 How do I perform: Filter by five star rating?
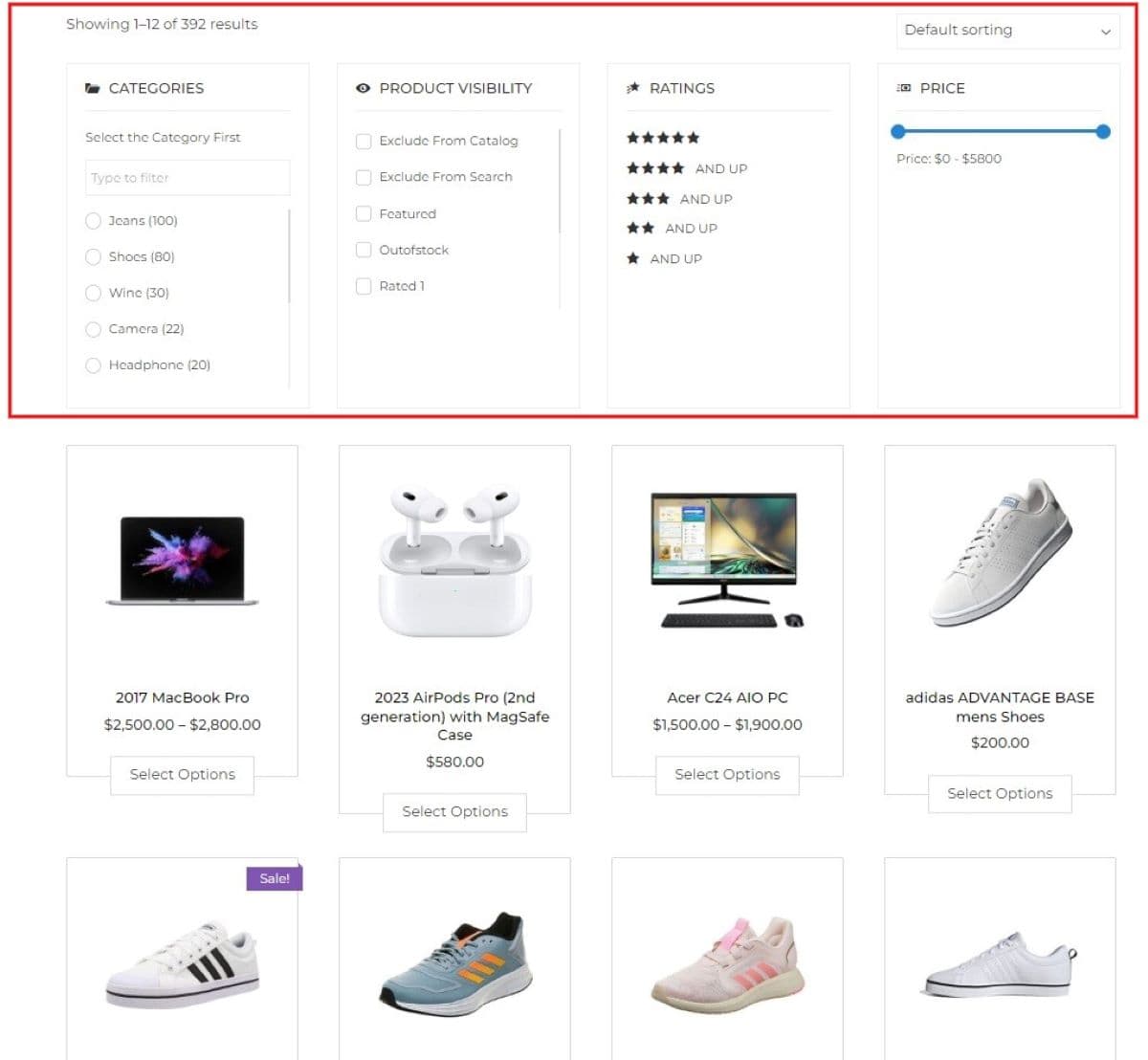(x=663, y=138)
